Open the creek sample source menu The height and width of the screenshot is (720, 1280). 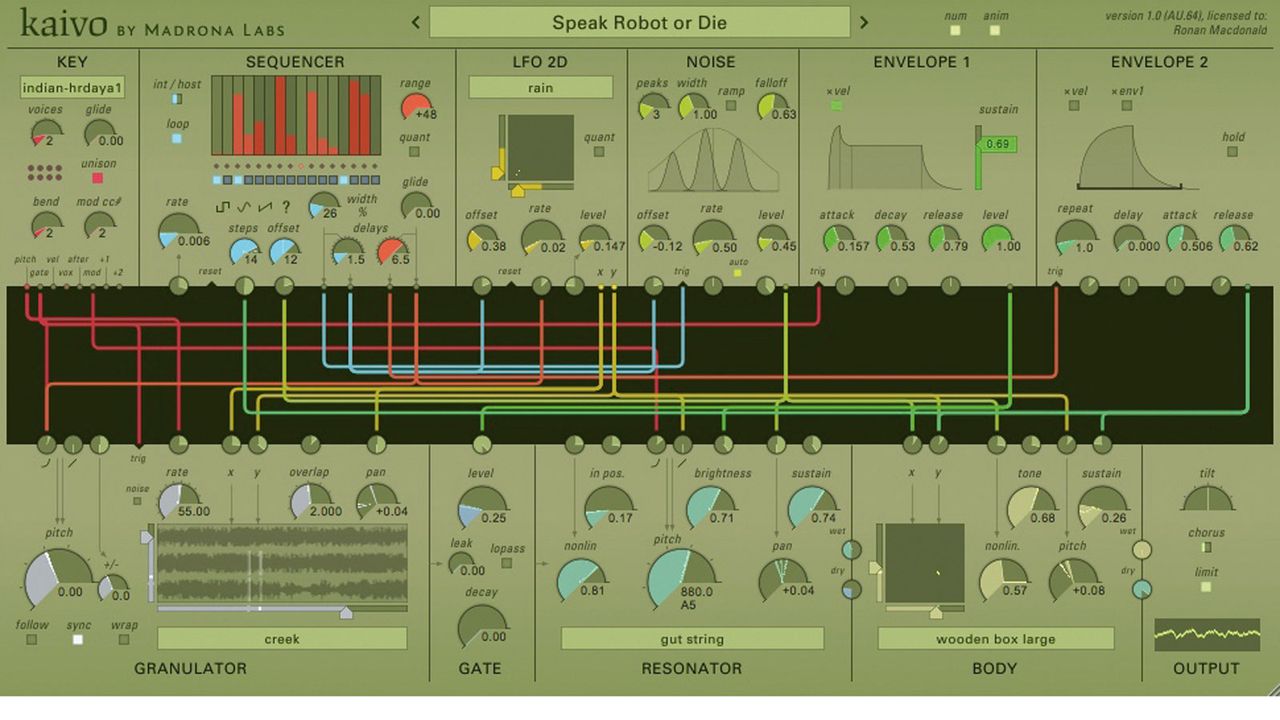point(282,638)
